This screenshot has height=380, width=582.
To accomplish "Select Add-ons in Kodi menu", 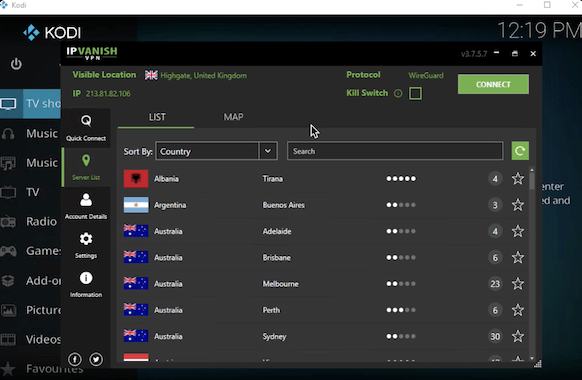I will click(30, 281).
